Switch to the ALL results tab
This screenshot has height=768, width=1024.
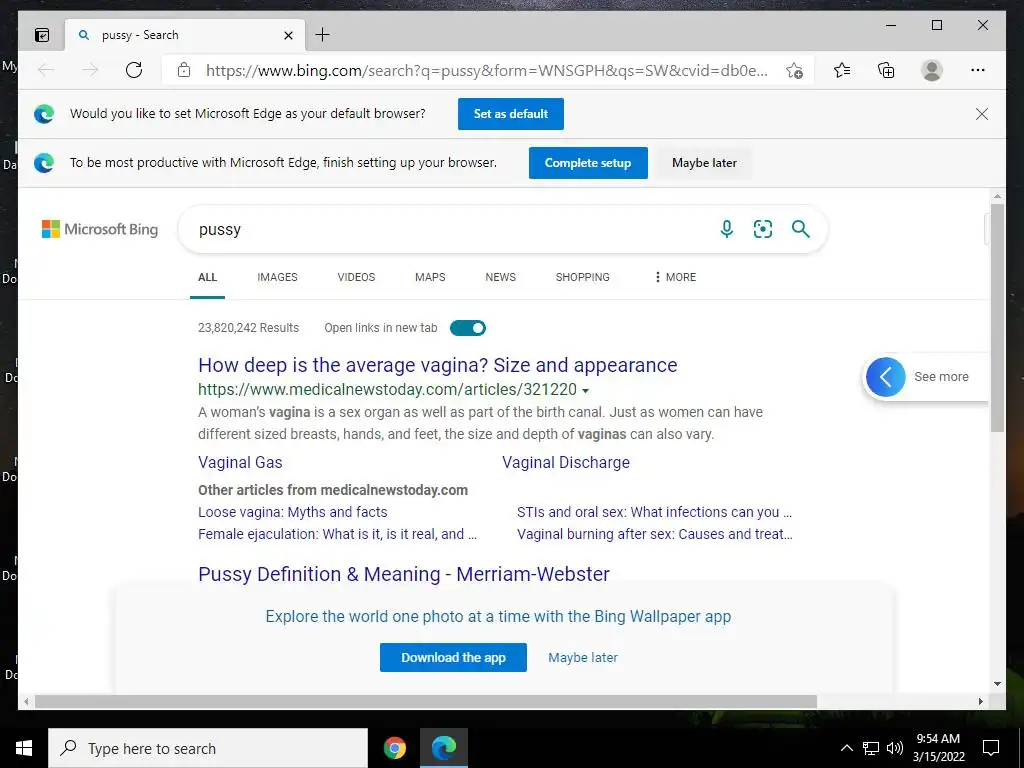pyautogui.click(x=207, y=277)
